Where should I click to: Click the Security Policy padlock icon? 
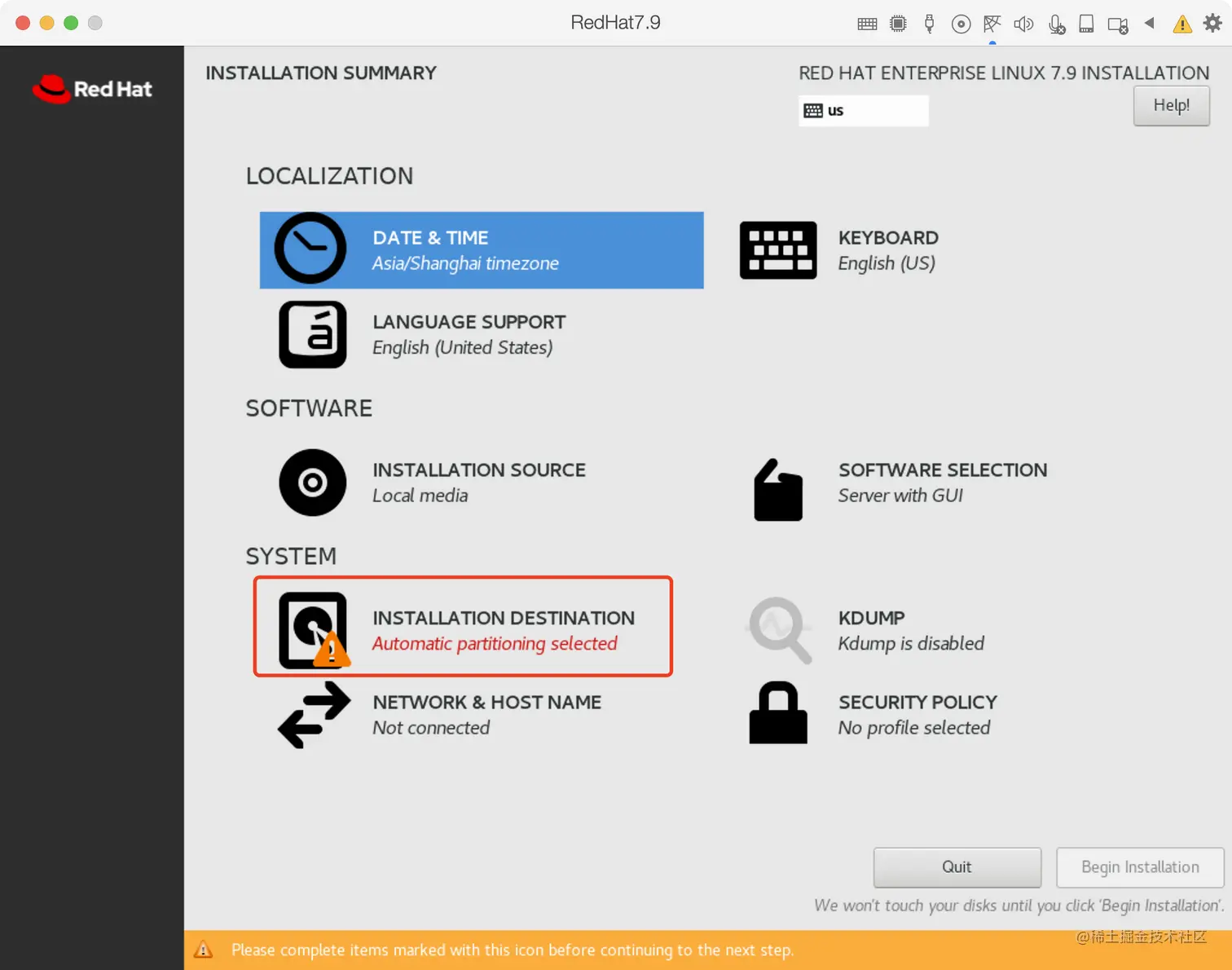(778, 713)
